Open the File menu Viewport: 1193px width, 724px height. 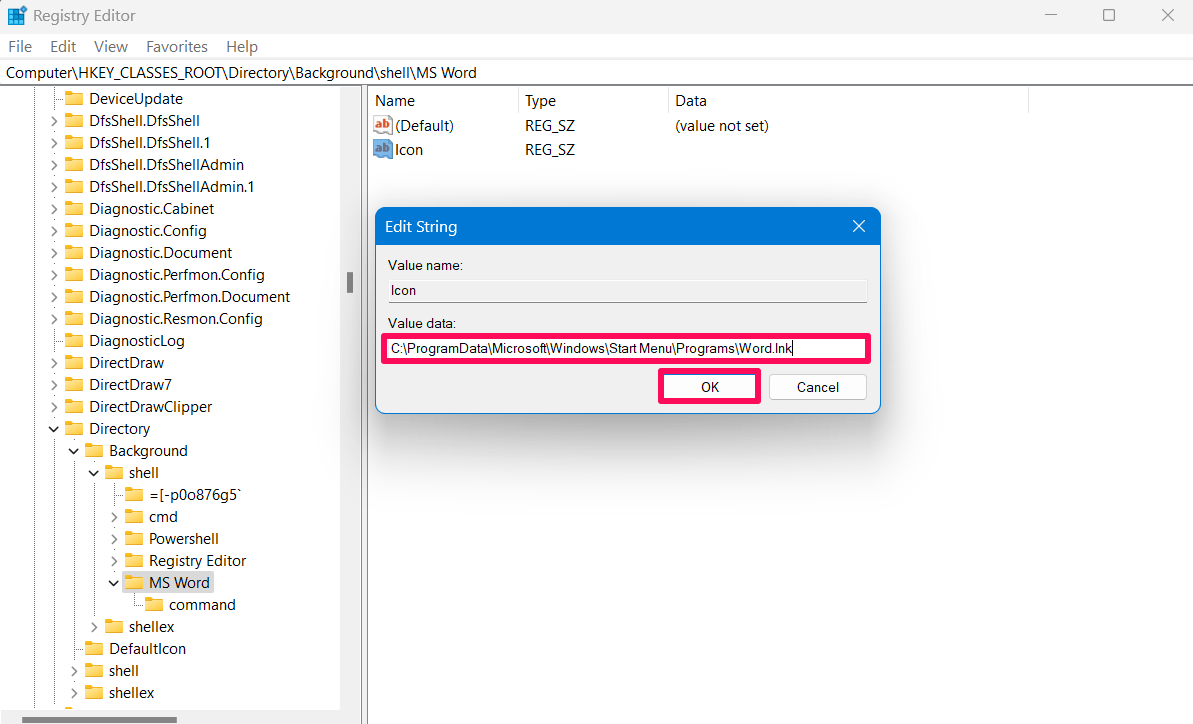click(x=20, y=46)
